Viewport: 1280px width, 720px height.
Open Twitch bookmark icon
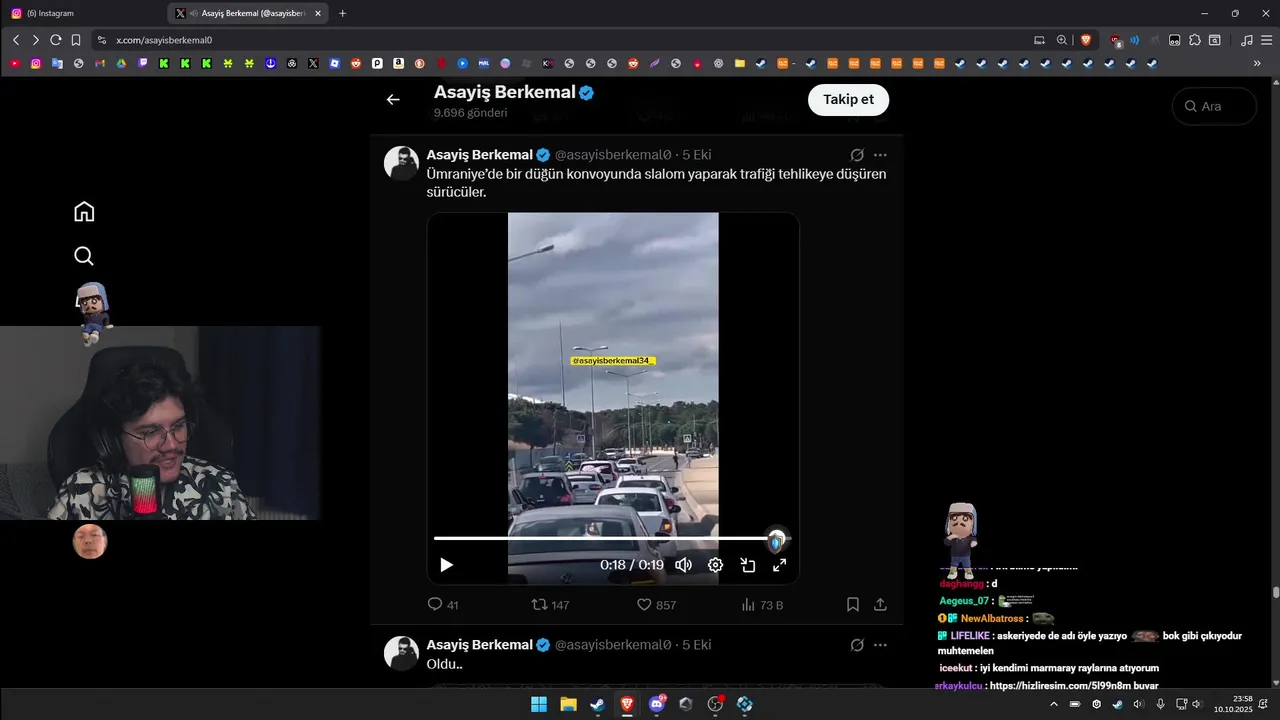(143, 63)
